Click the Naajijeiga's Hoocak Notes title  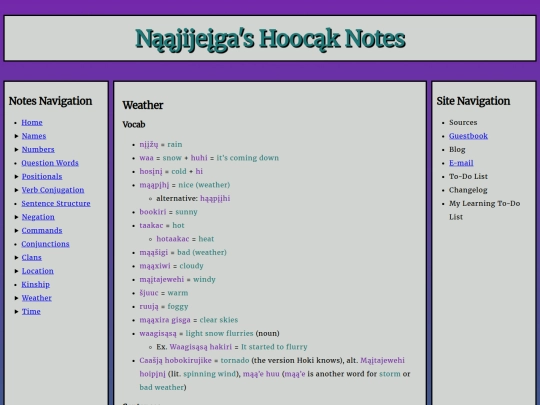(270, 39)
